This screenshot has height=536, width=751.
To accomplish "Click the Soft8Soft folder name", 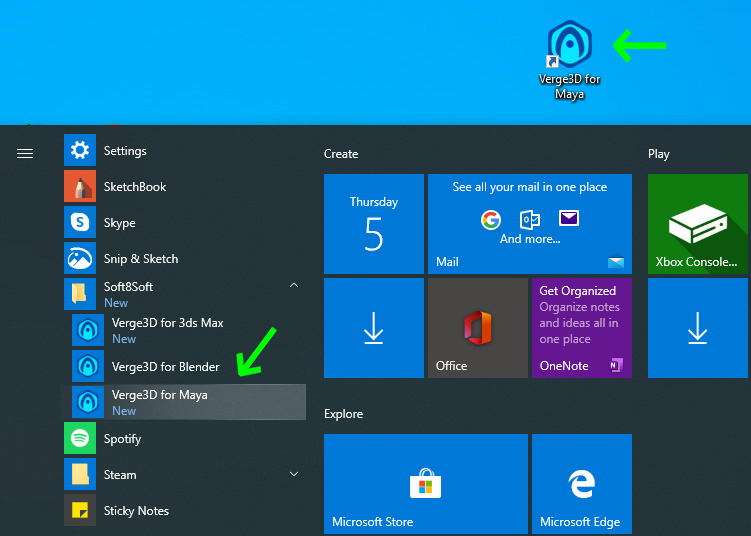I will (x=128, y=286).
